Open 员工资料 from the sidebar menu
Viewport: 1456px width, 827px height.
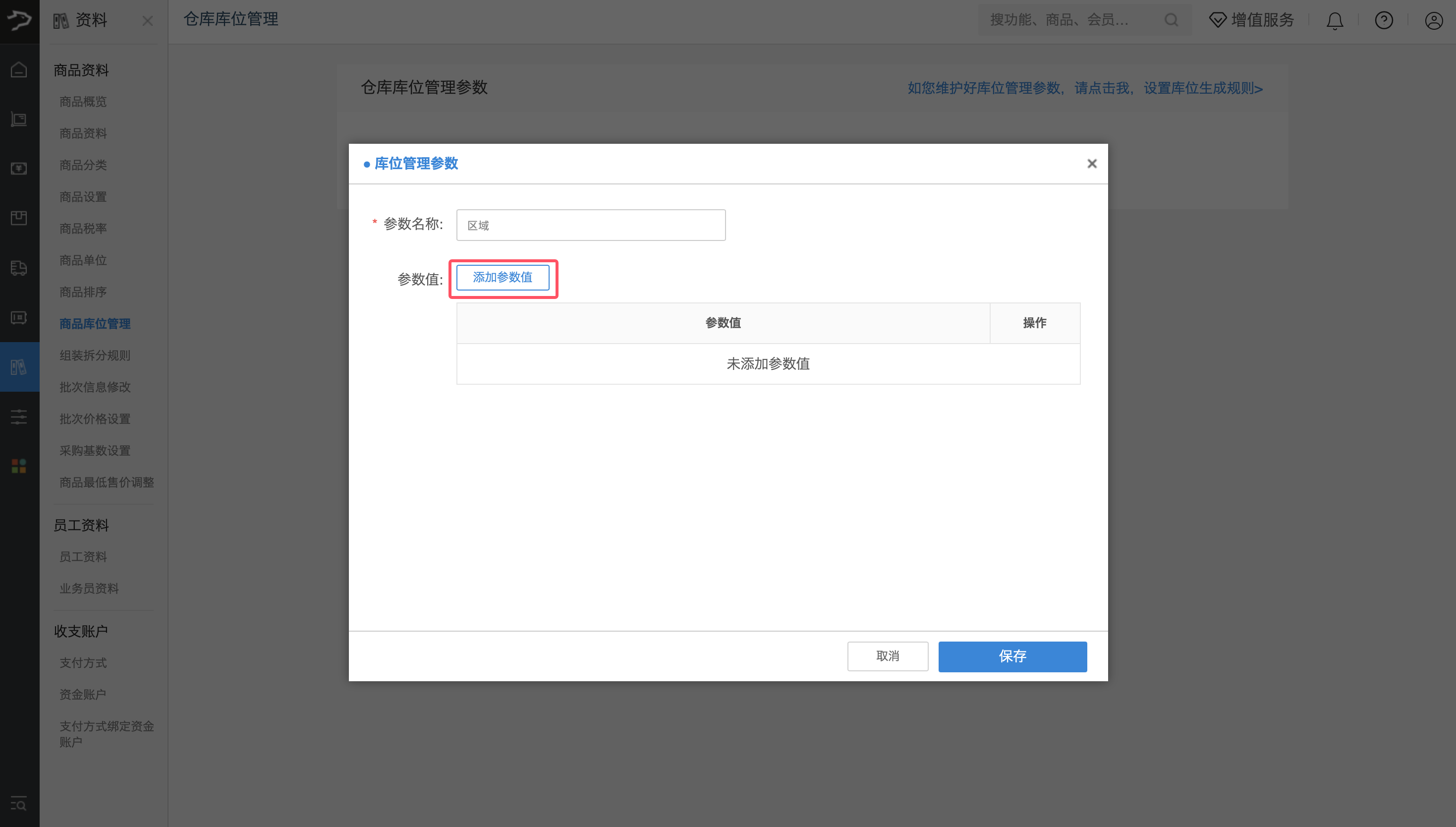(x=83, y=556)
